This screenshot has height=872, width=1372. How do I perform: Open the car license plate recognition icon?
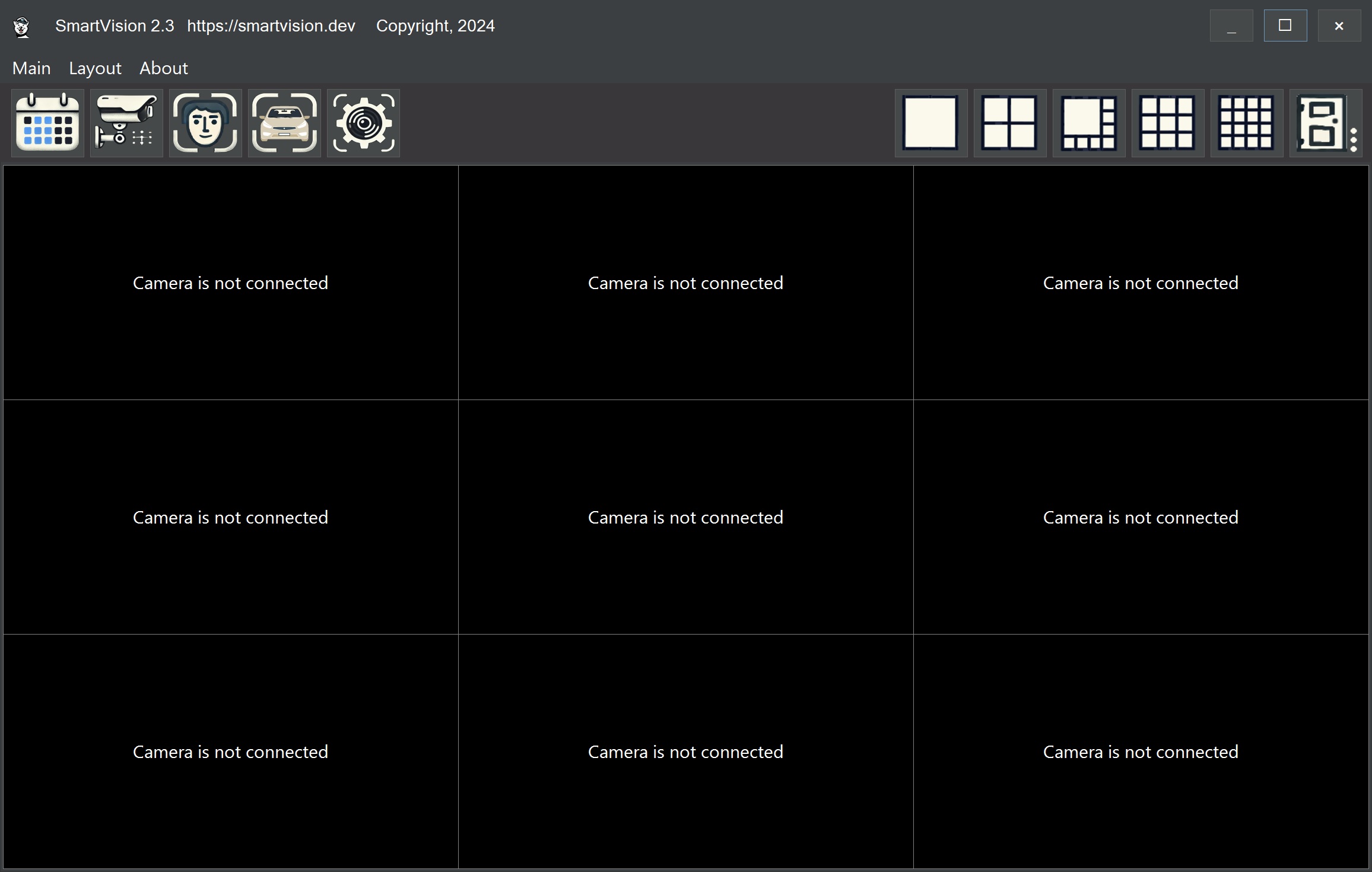coord(284,123)
